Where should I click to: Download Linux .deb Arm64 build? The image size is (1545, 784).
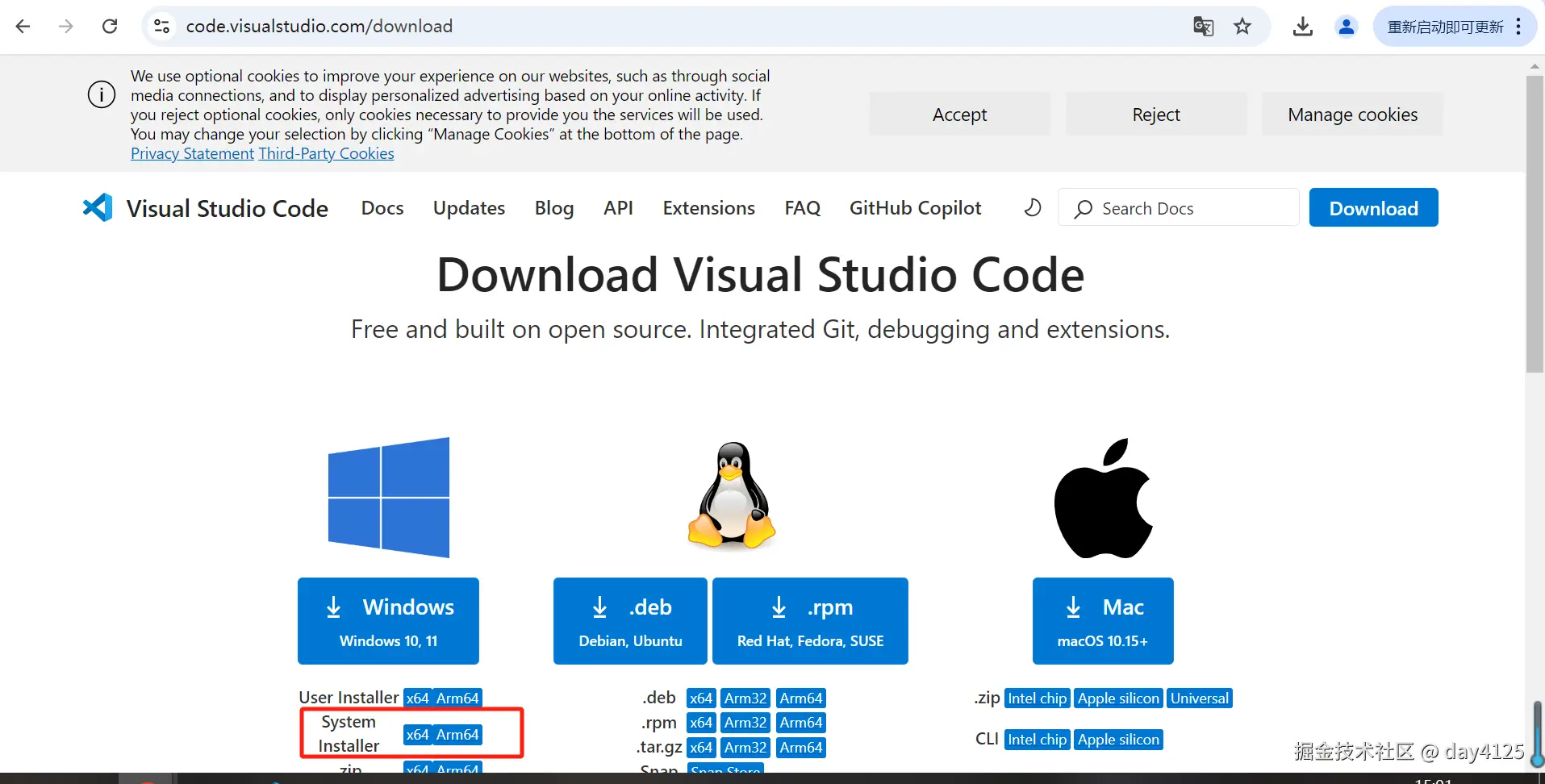801,699
